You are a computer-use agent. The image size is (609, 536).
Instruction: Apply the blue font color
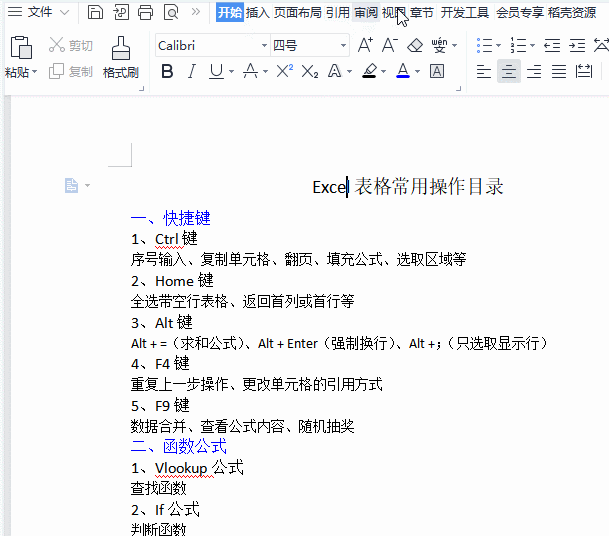(x=403, y=71)
